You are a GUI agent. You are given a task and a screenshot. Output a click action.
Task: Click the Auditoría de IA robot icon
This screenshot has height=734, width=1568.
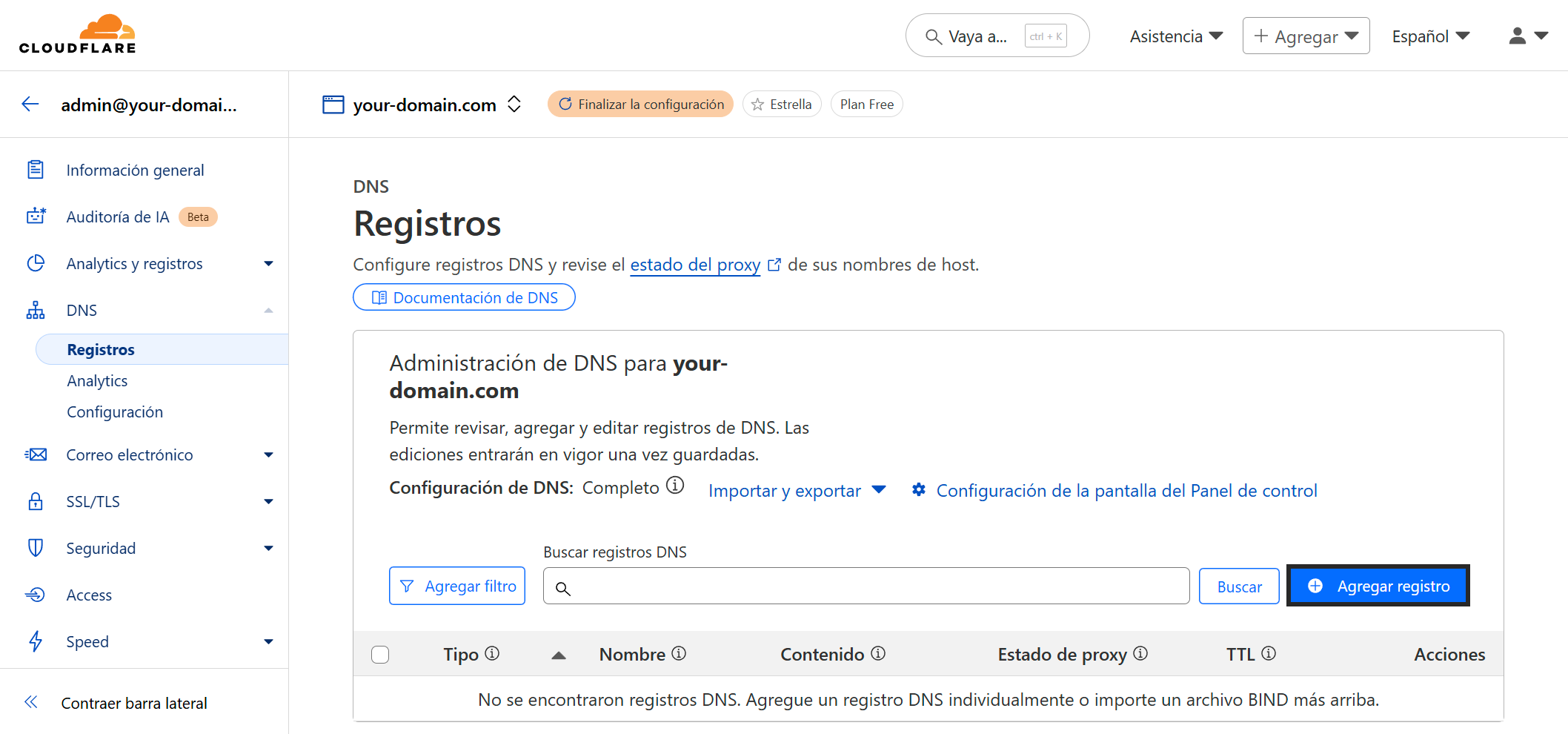[36, 216]
